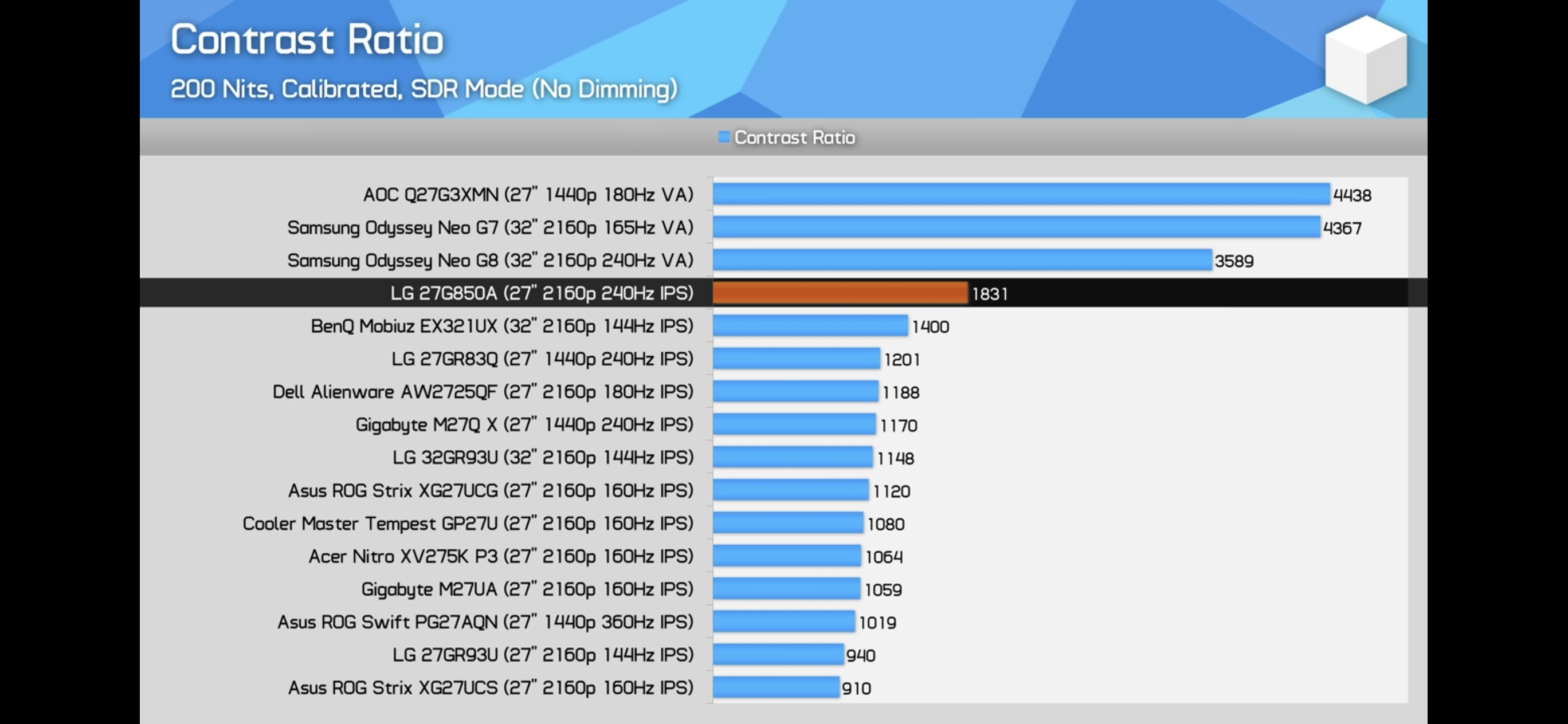Screen dimensions: 1568x724
Task: Select the Dell Alienware AW2725QF label
Action: tap(483, 392)
